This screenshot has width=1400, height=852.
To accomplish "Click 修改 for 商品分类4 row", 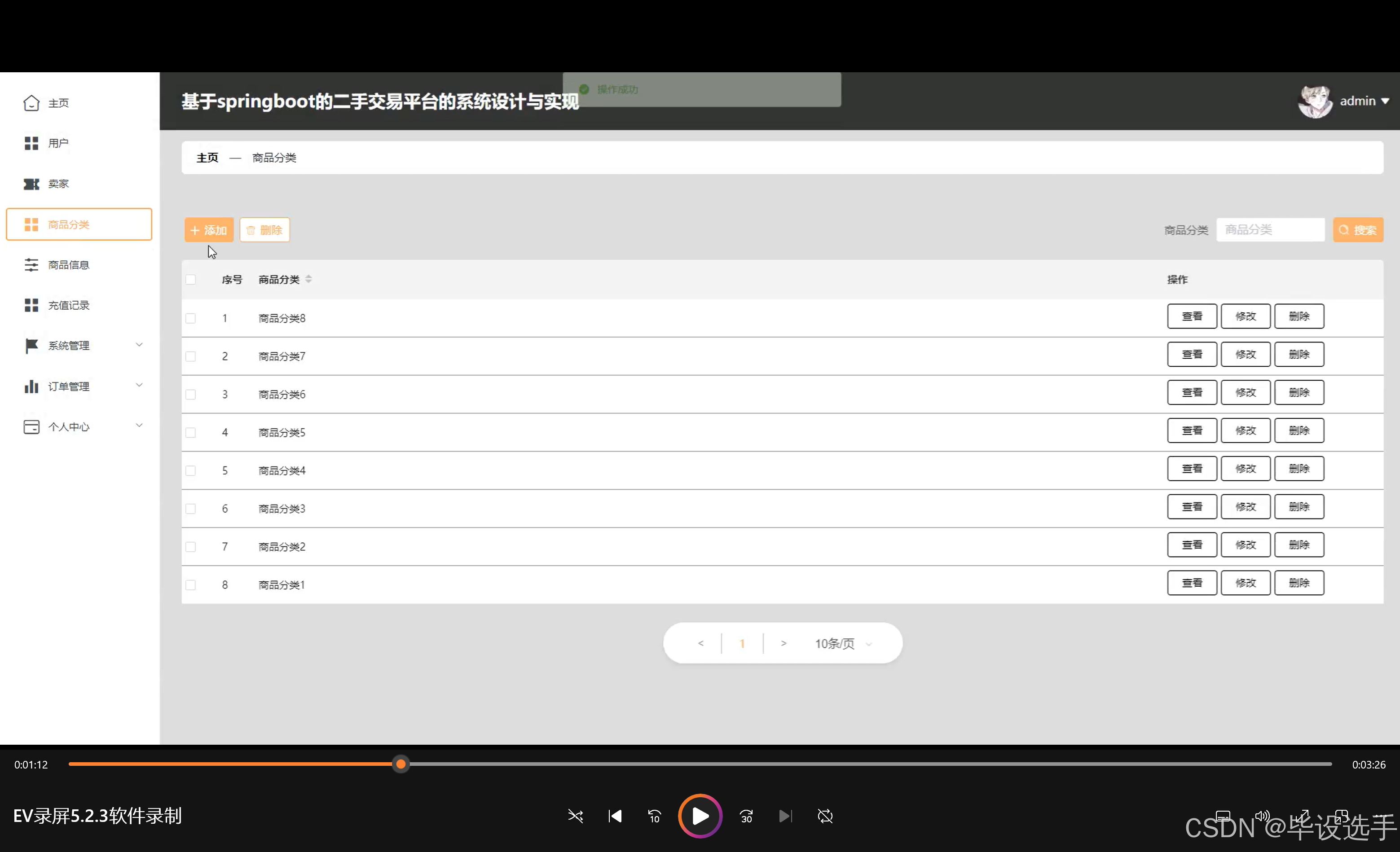I will click(1246, 469).
